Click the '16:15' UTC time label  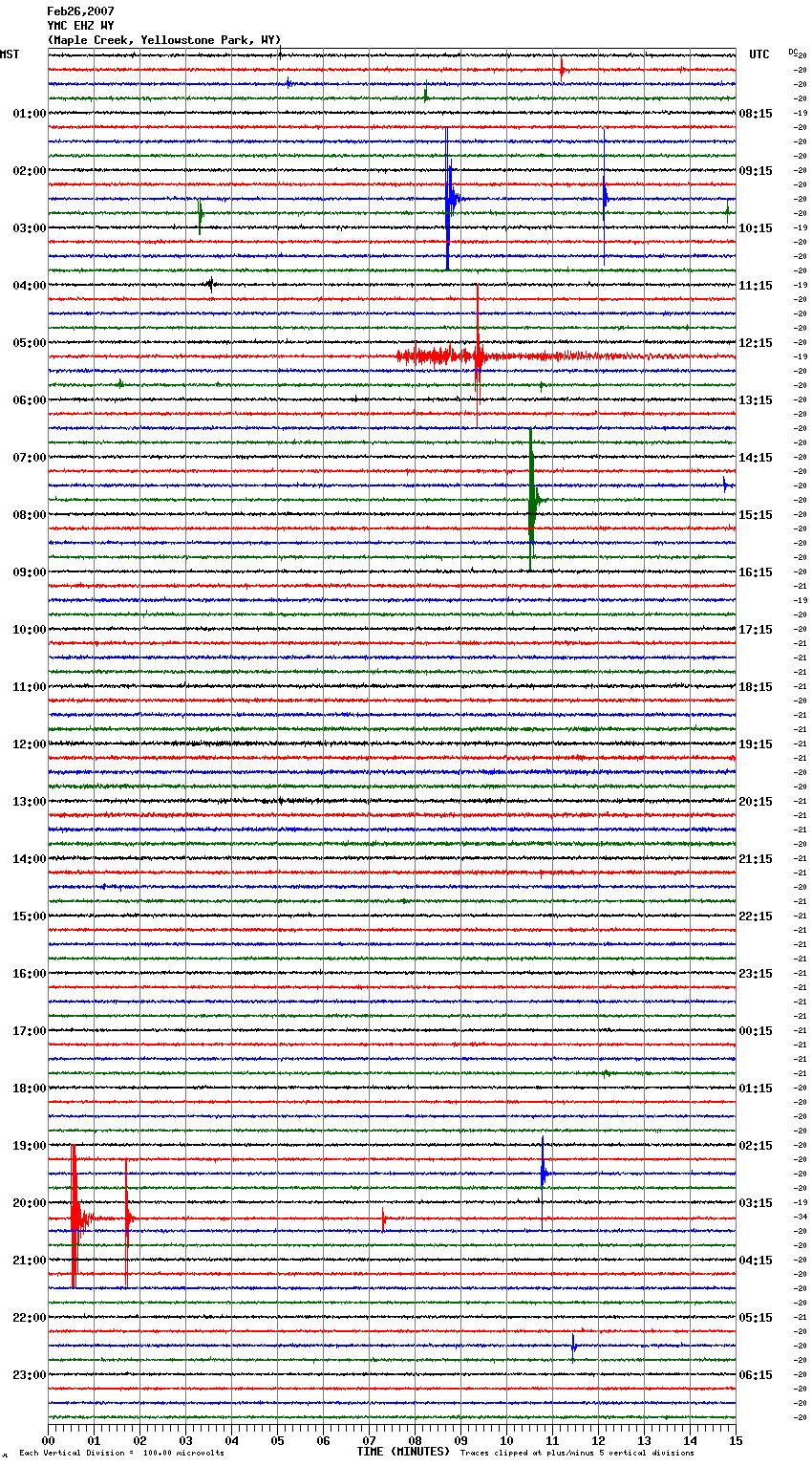tap(756, 572)
